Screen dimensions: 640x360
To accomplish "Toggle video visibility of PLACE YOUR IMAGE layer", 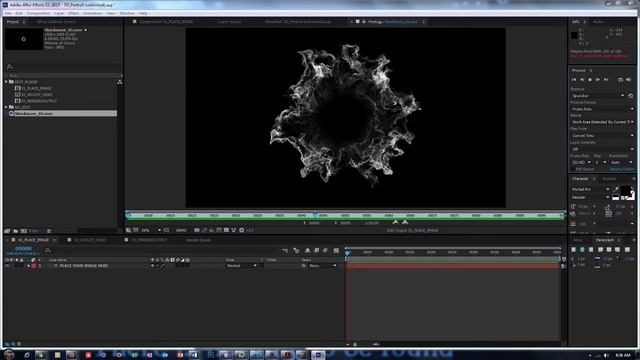I will coord(7,266).
